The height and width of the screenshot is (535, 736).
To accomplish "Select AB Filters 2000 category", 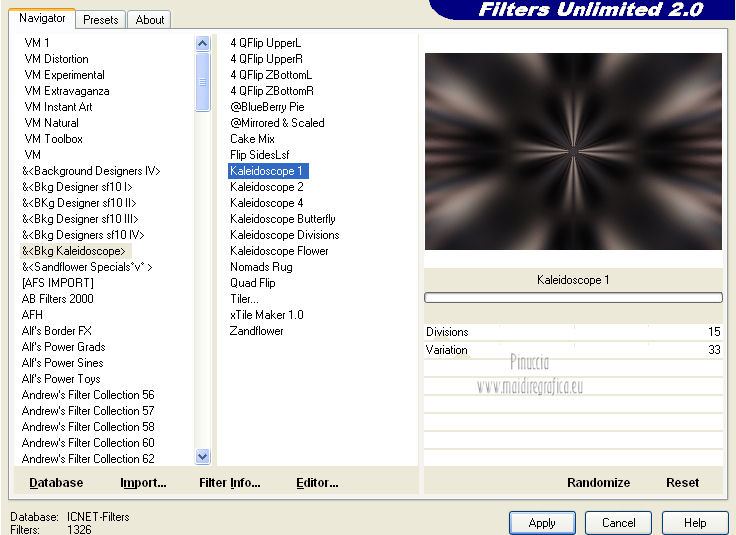I will tap(58, 298).
